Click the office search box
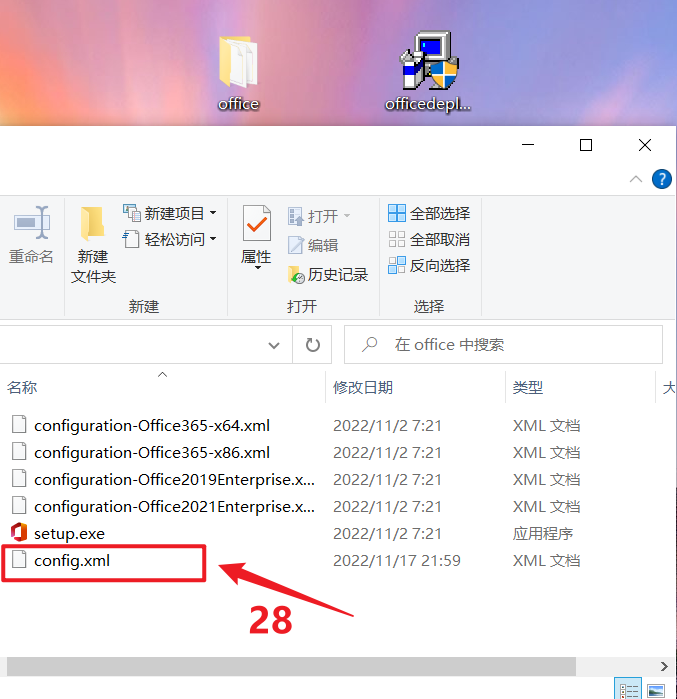This screenshot has height=699, width=677. click(x=503, y=345)
